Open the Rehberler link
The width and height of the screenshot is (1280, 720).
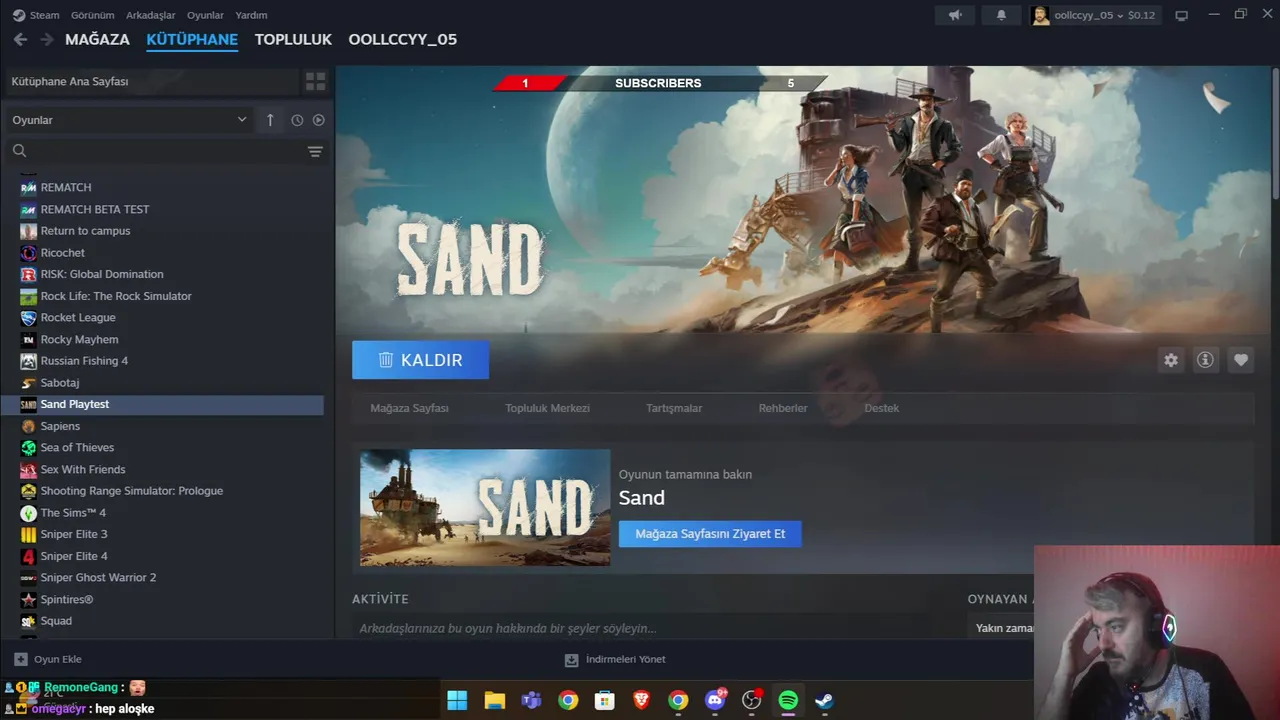(x=783, y=408)
